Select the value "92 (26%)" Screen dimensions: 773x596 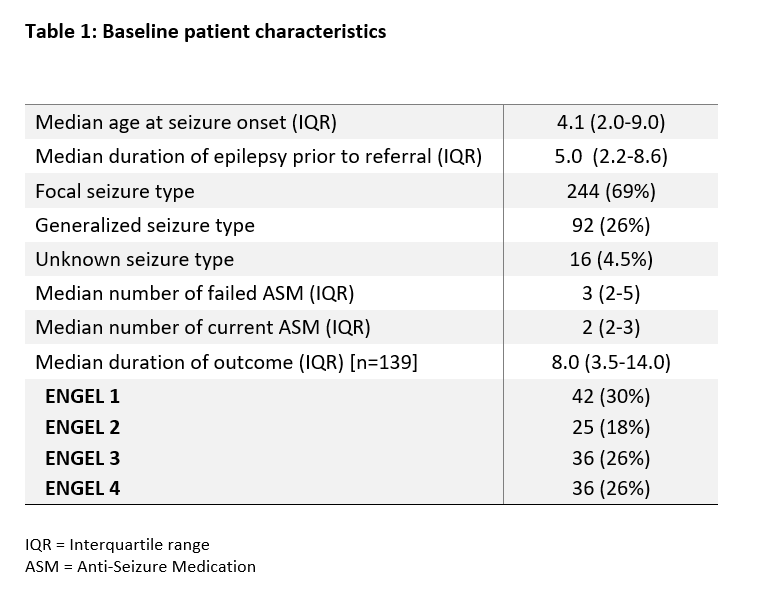(611, 225)
